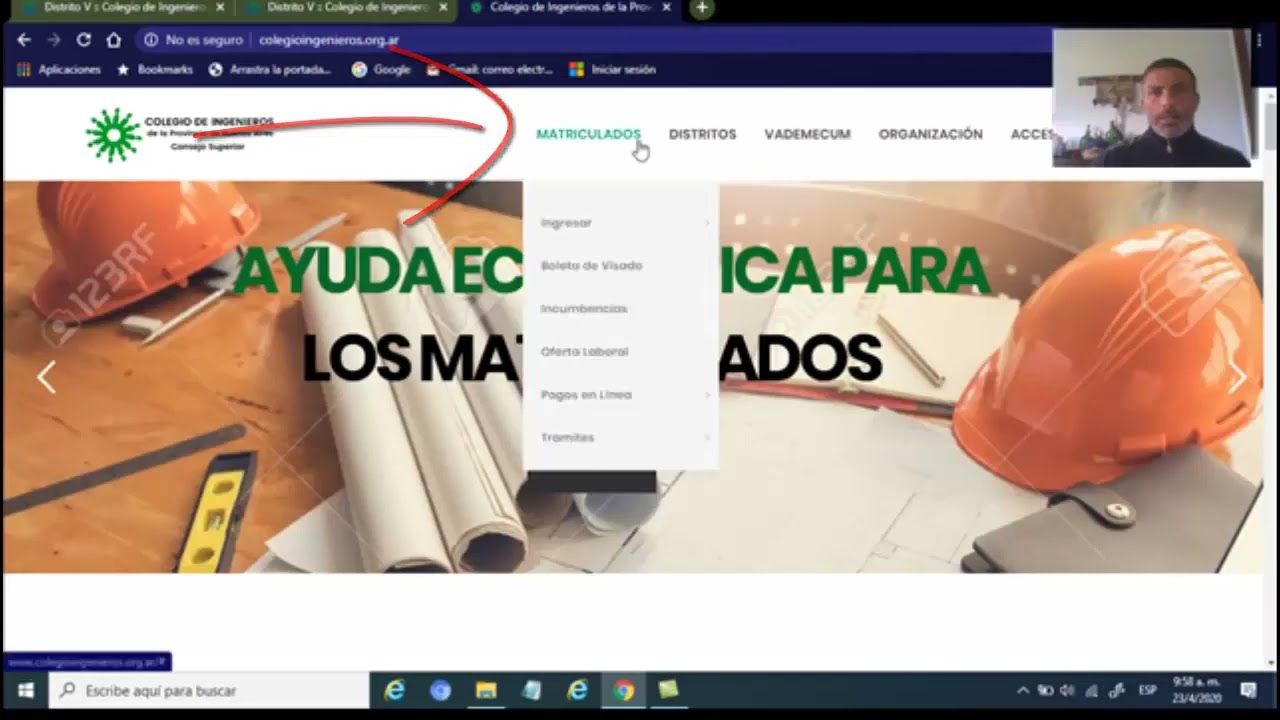Image resolution: width=1280 pixels, height=720 pixels.
Task: Open the green sticky-note taskbar app
Action: (668, 690)
